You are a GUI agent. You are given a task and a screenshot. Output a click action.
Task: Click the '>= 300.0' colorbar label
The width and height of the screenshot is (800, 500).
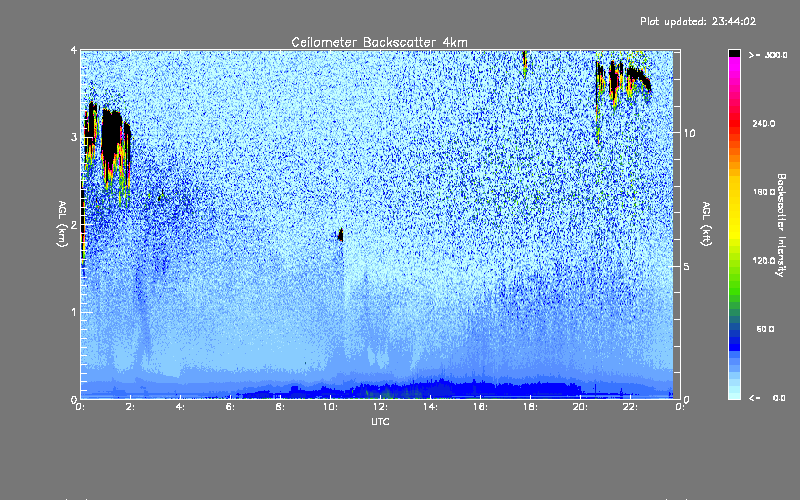[x=768, y=55]
